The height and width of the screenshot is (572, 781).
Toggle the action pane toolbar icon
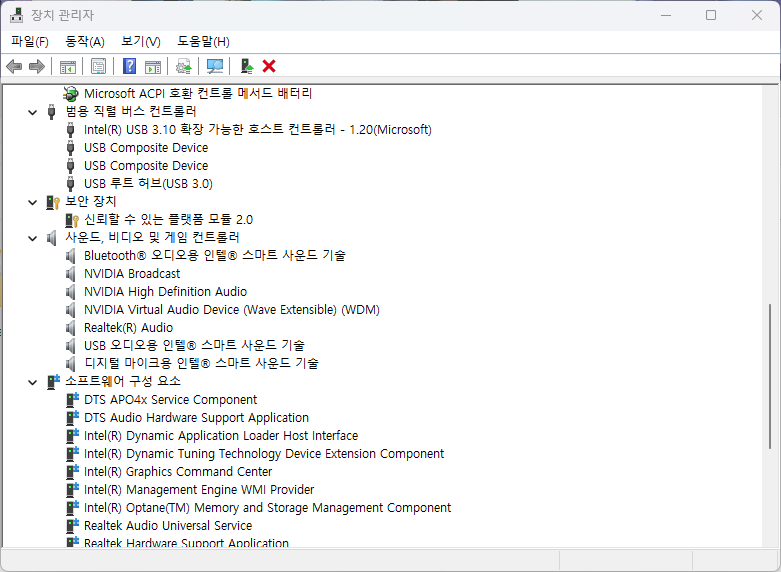[x=153, y=66]
